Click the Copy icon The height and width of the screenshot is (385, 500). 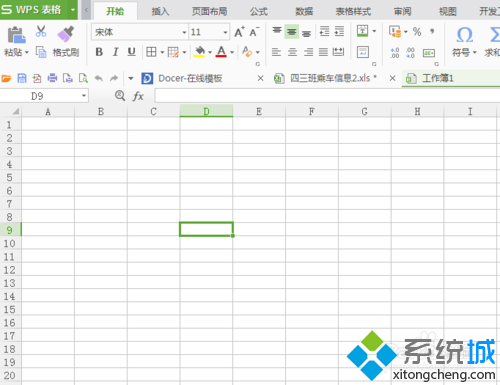point(41,52)
